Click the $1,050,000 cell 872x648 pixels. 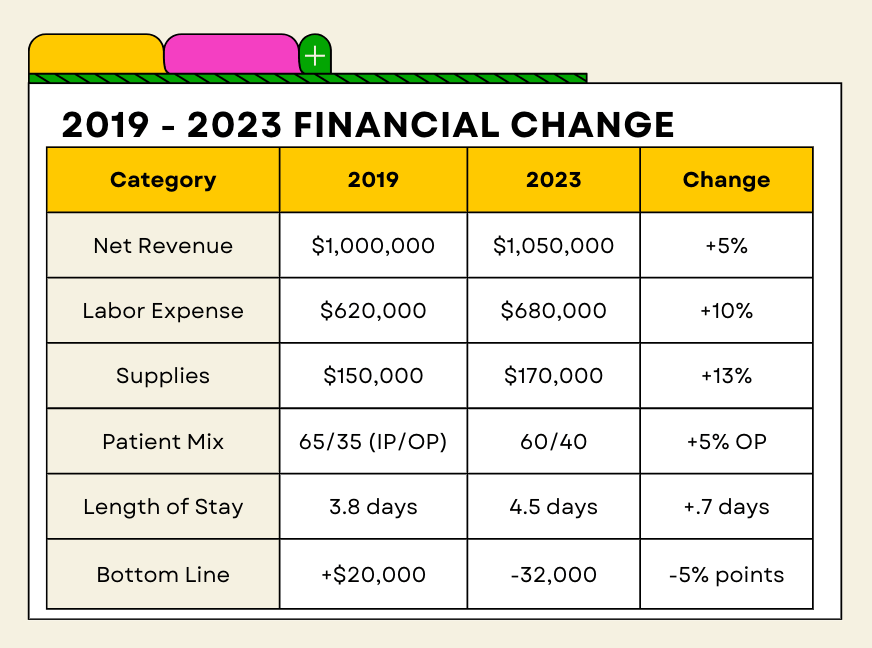[x=554, y=245]
